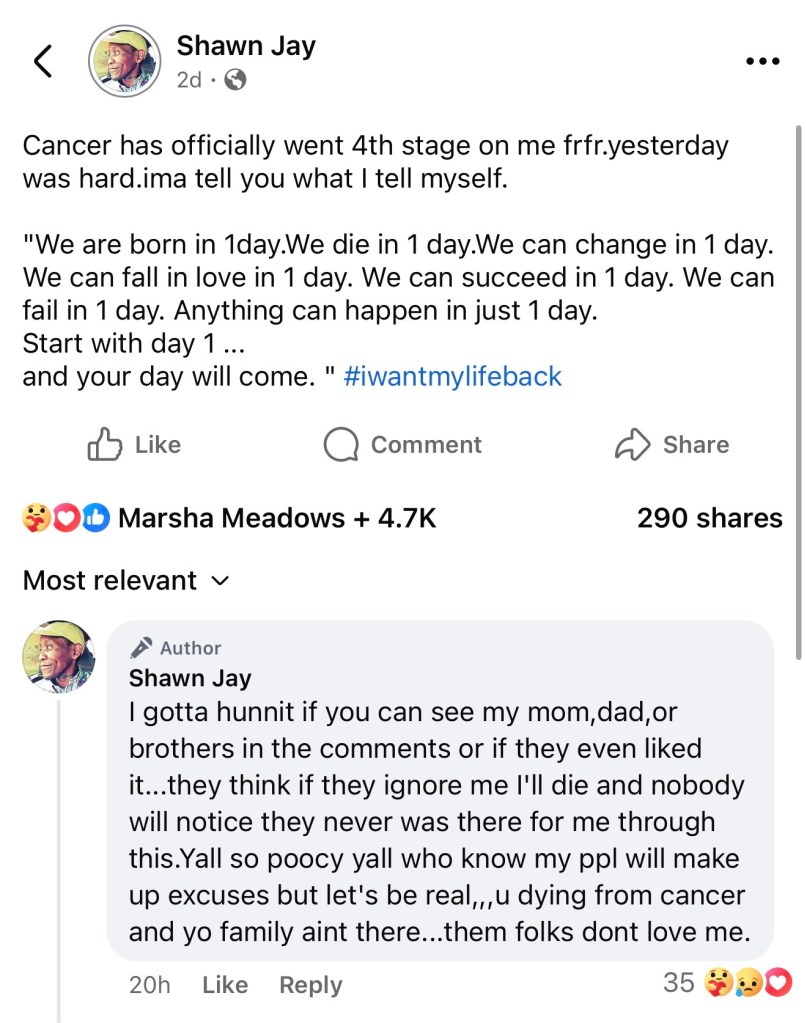Open the #iwantmylifeback hashtag
807x1023 pixels.
pyautogui.click(x=452, y=377)
